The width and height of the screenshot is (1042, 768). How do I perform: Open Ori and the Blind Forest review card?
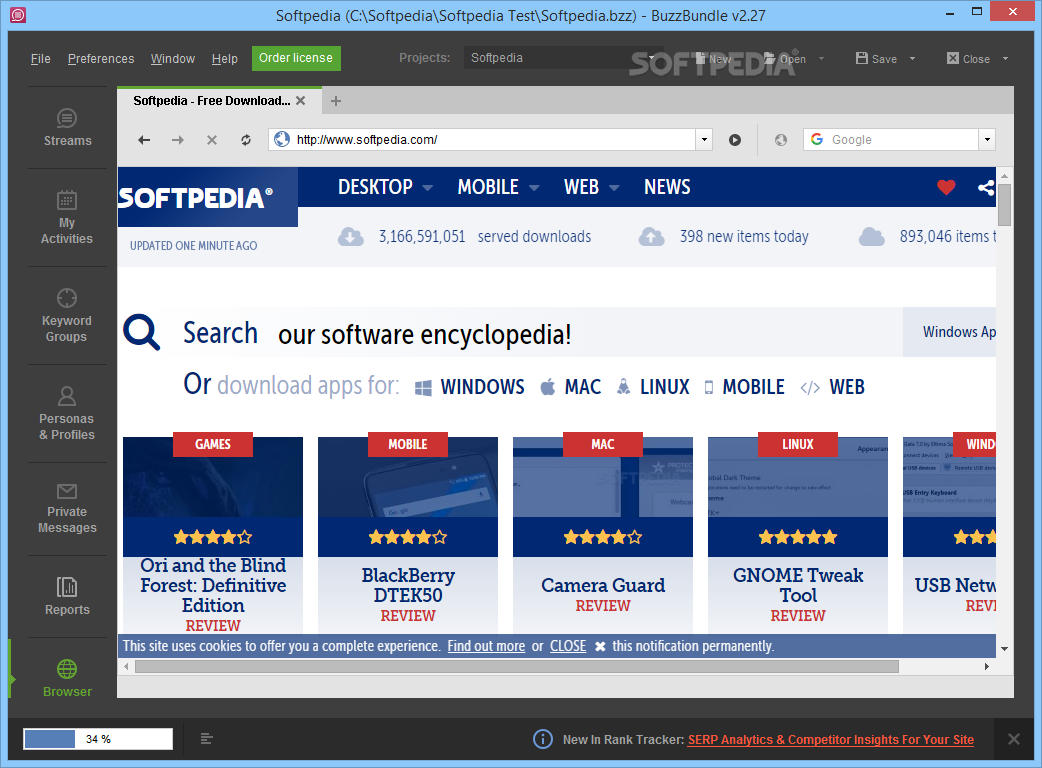(x=213, y=534)
